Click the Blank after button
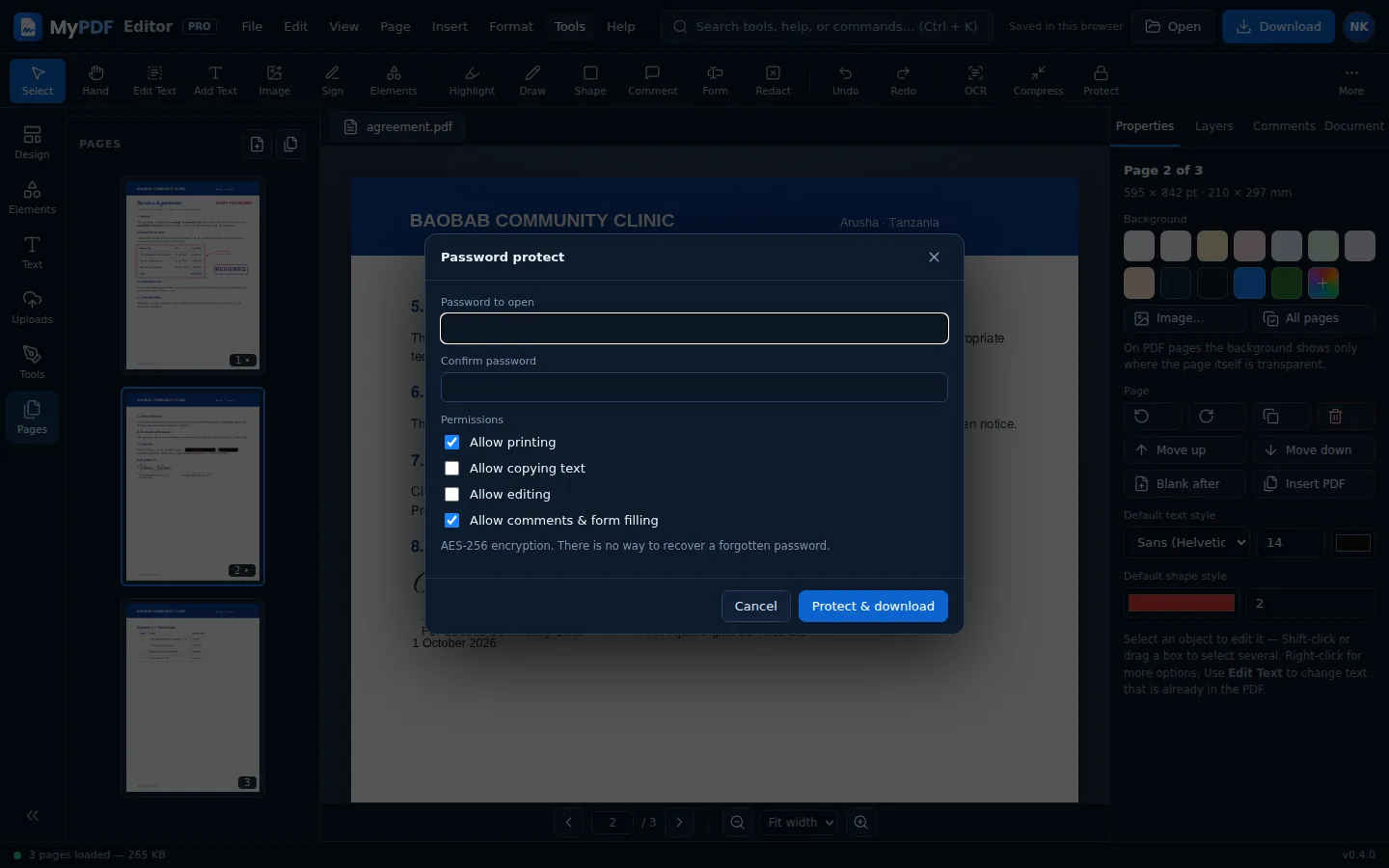The width and height of the screenshot is (1389, 868). (x=1185, y=484)
